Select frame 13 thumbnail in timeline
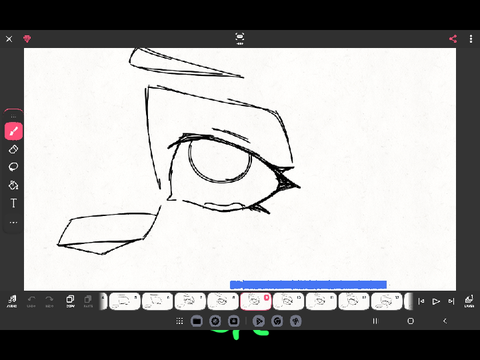 tap(386, 301)
